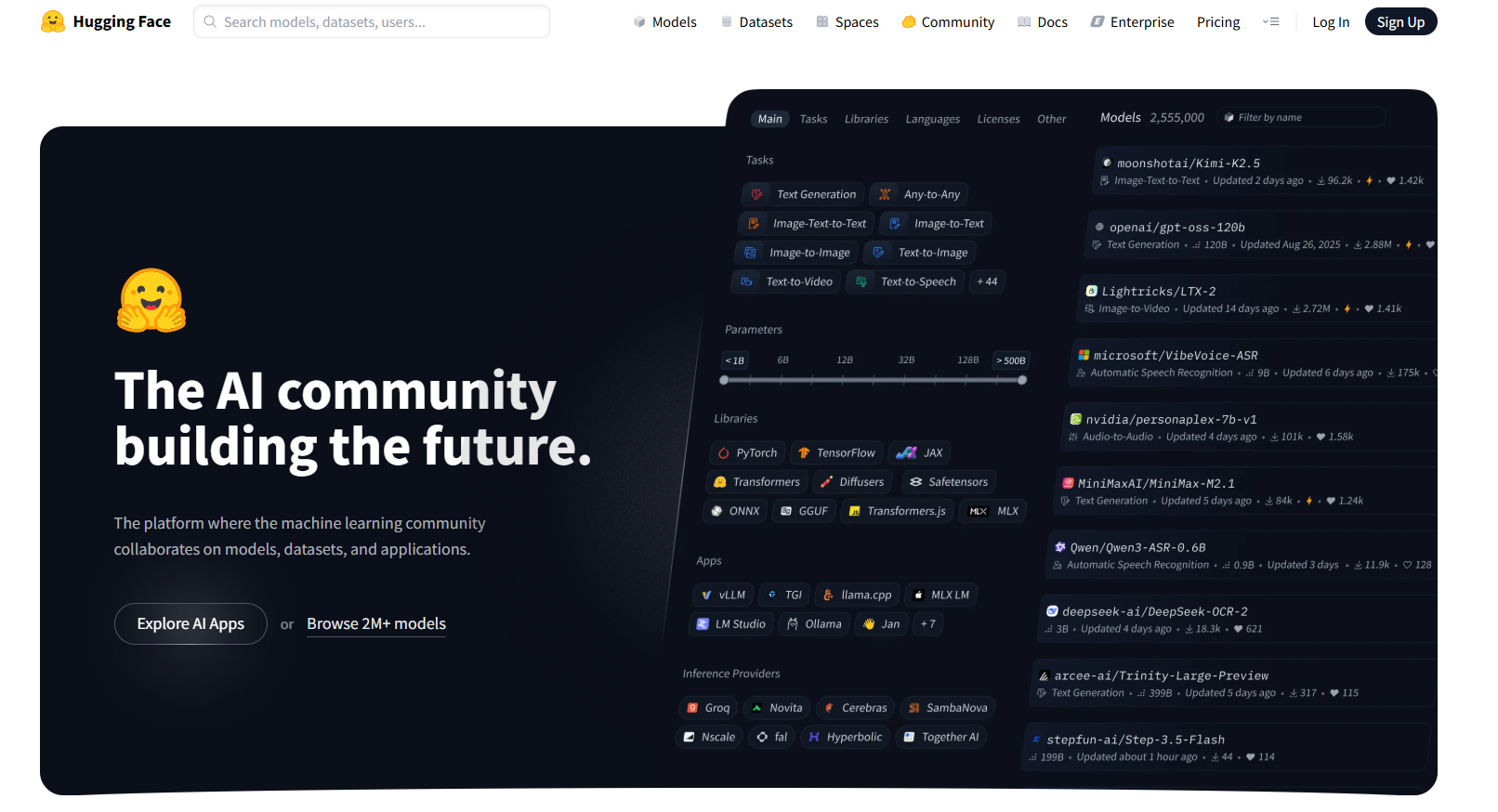Open the header more-options menu icon

tap(1271, 21)
